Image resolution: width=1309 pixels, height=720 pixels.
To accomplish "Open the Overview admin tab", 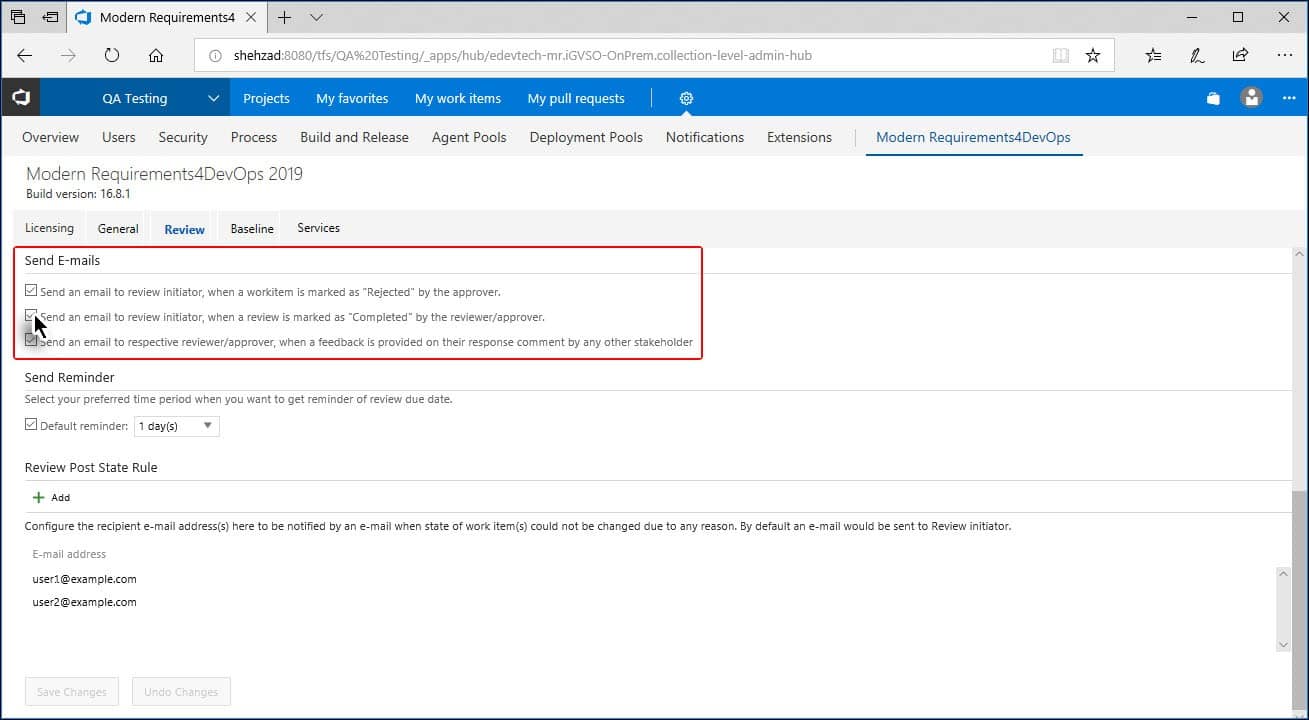I will (50, 137).
